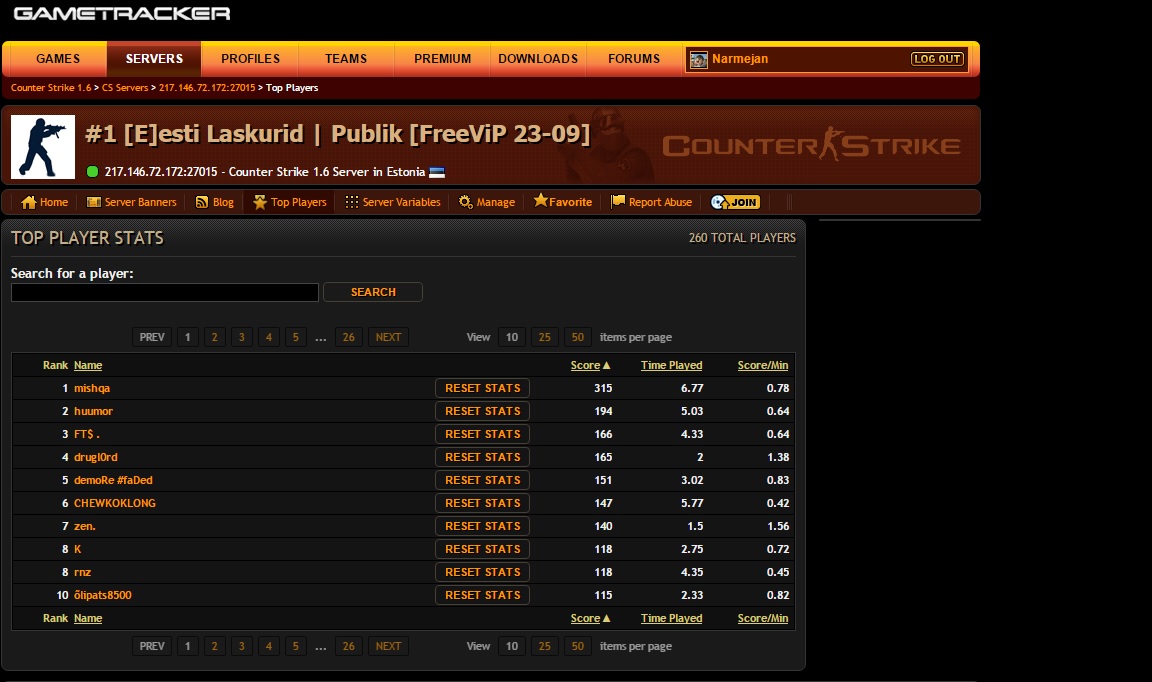Click the SEARCH button
1152x682 pixels.
373,292
